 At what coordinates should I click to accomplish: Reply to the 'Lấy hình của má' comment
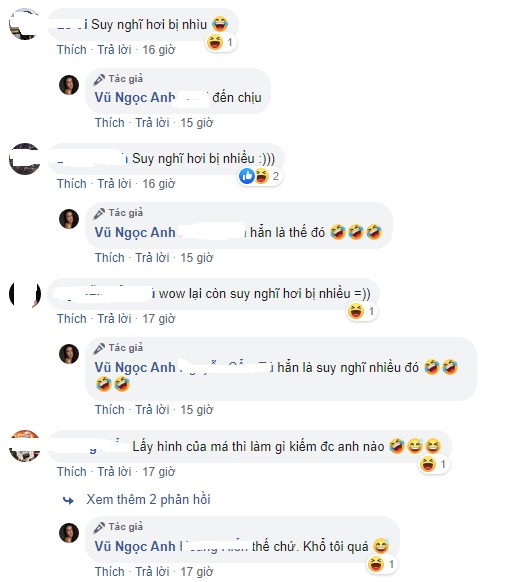pos(114,472)
